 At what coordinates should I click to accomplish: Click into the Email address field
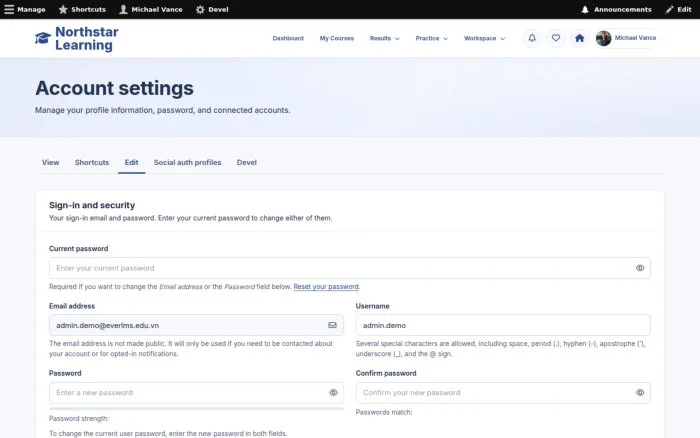click(196, 325)
